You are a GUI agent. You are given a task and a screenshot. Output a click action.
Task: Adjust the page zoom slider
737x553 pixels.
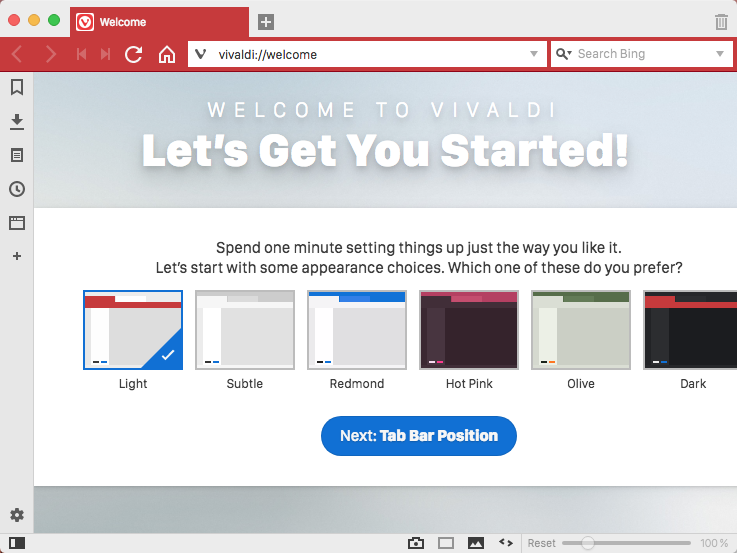click(626, 543)
